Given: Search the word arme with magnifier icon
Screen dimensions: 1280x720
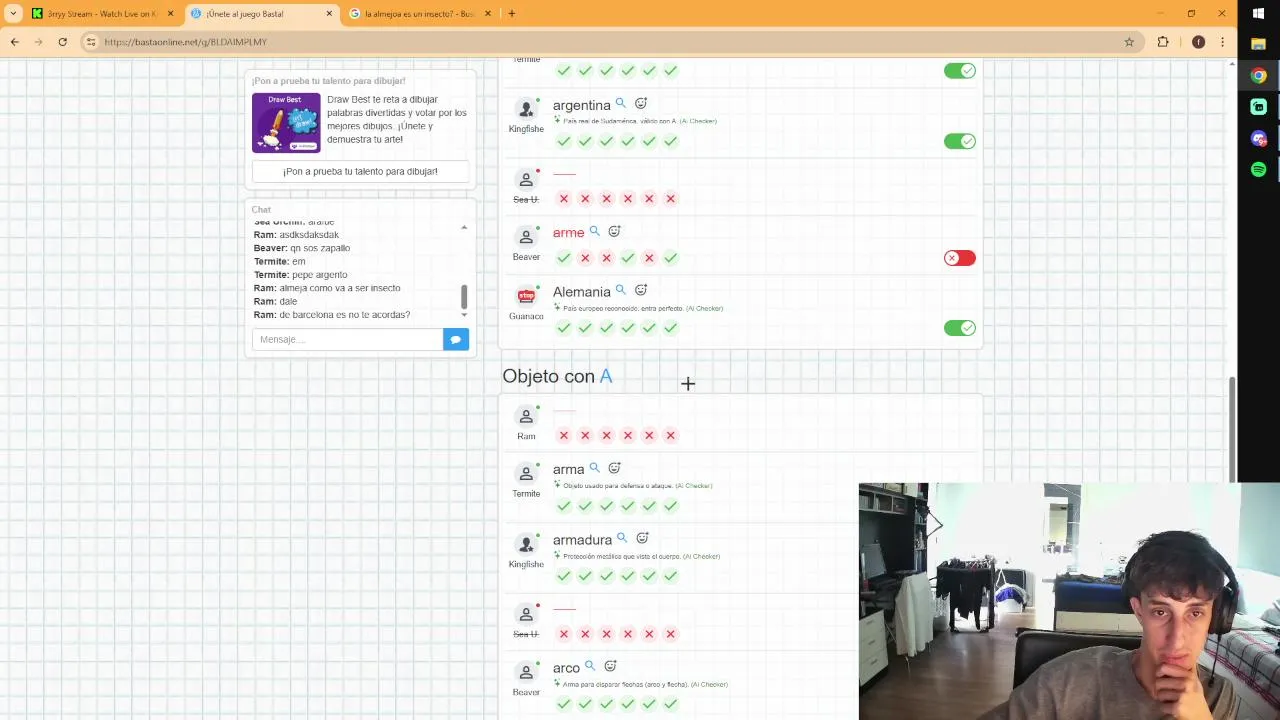Looking at the screenshot, I should pyautogui.click(x=594, y=231).
